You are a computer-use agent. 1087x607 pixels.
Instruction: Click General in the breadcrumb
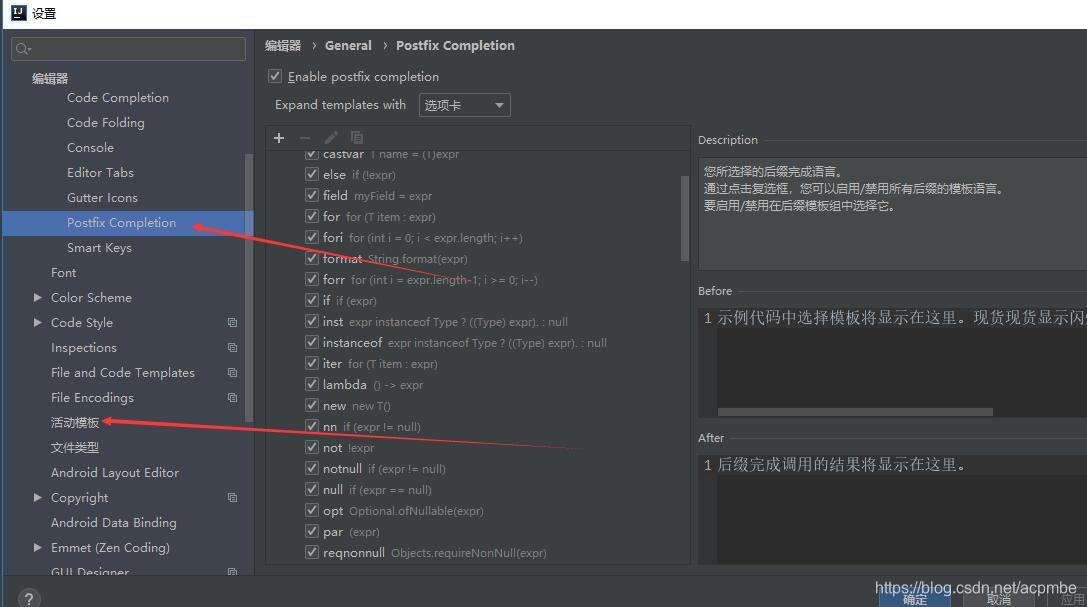click(x=348, y=46)
